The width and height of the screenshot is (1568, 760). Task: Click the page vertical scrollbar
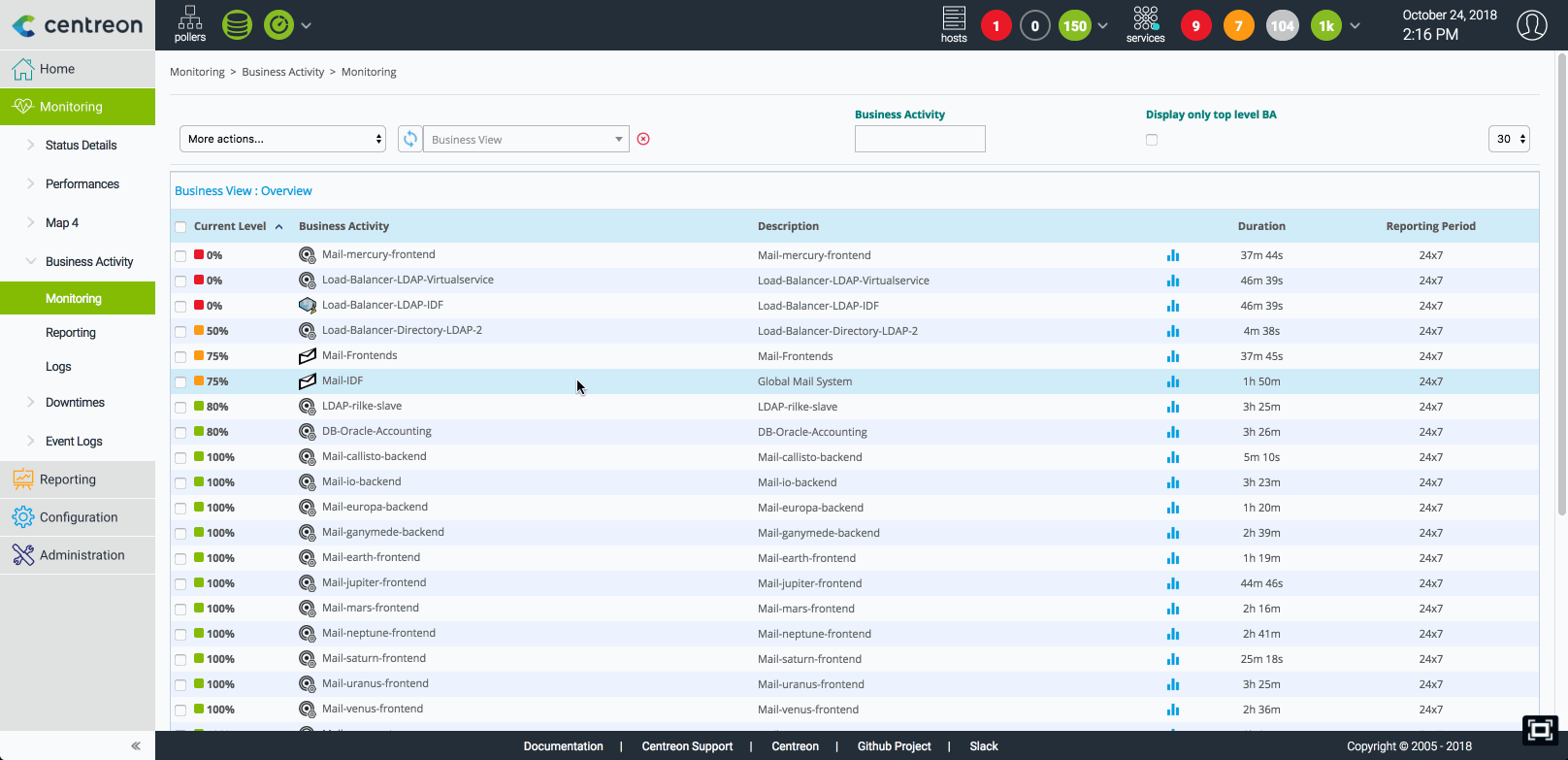[1561, 291]
